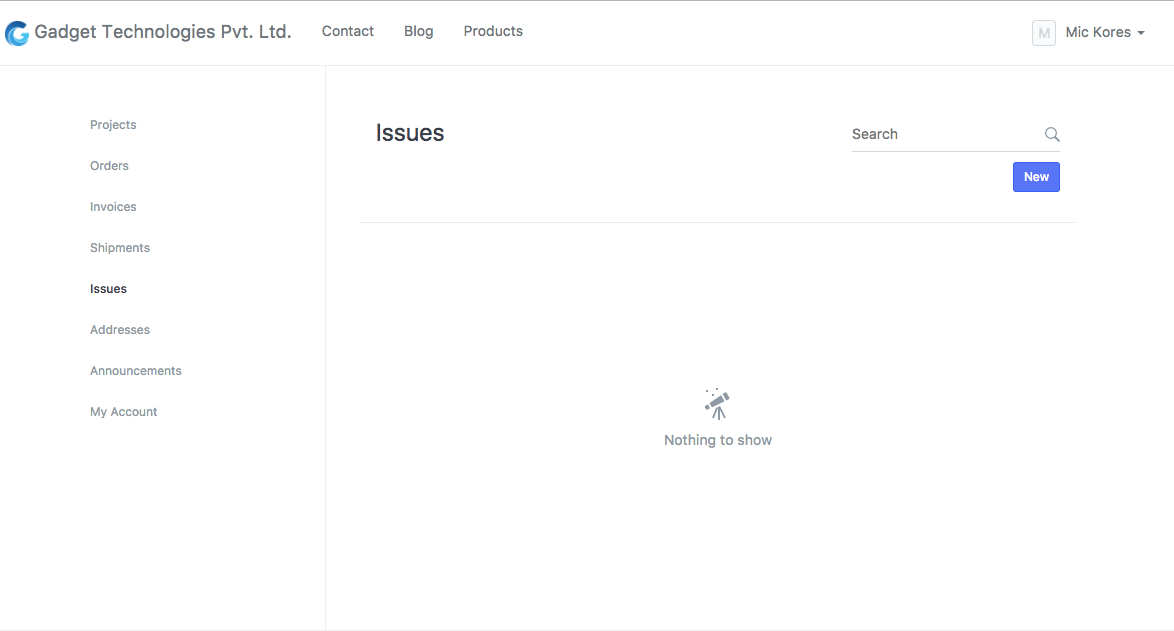Click the Issues page heading
This screenshot has width=1174, height=631.
410,132
